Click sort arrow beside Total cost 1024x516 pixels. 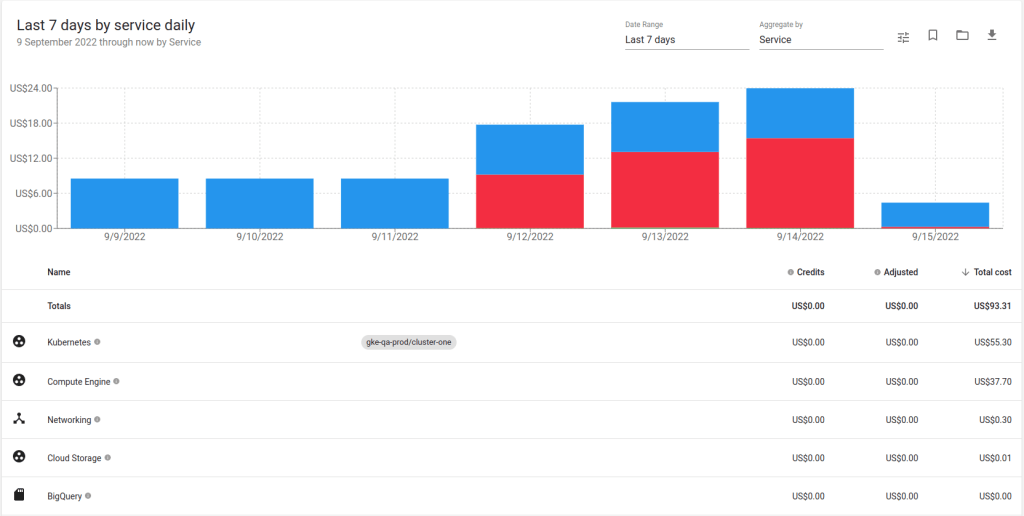965,272
